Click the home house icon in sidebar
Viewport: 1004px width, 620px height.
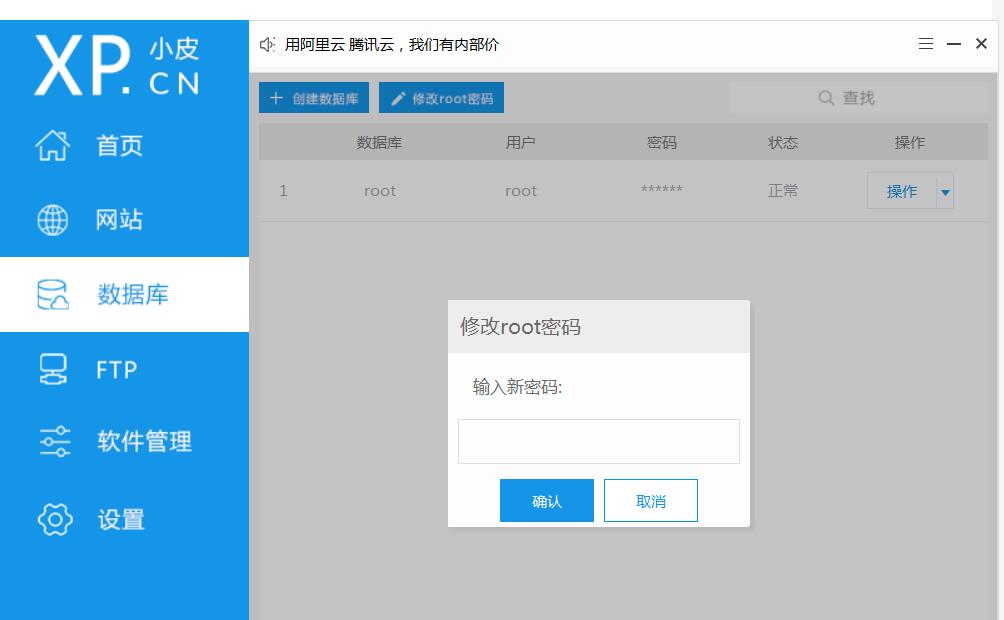point(53,146)
